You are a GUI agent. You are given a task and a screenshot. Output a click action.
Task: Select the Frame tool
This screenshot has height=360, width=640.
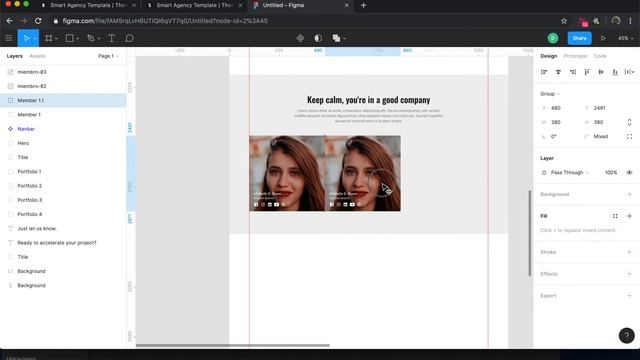49,38
